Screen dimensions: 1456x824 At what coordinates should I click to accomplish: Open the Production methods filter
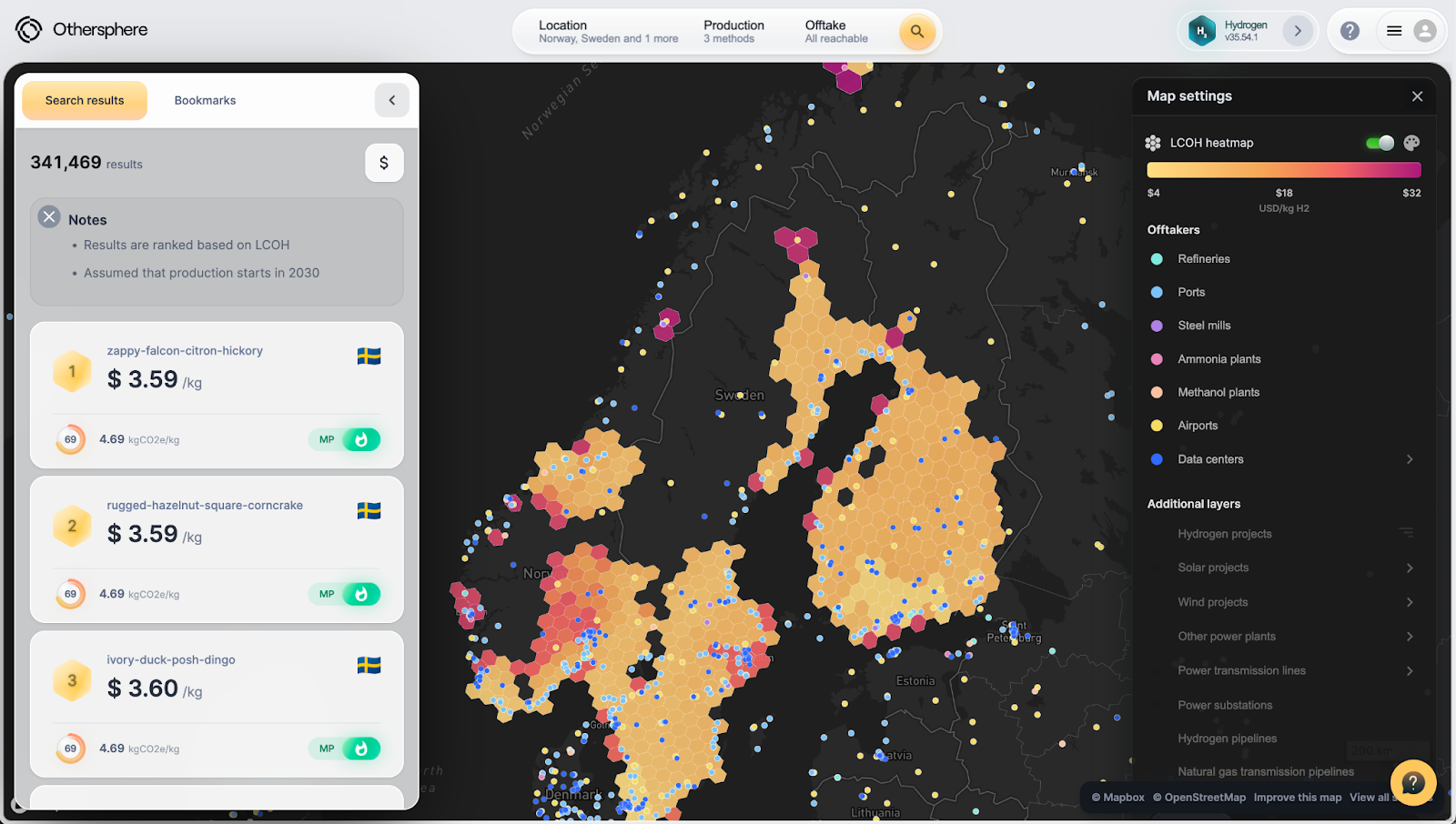click(x=733, y=32)
